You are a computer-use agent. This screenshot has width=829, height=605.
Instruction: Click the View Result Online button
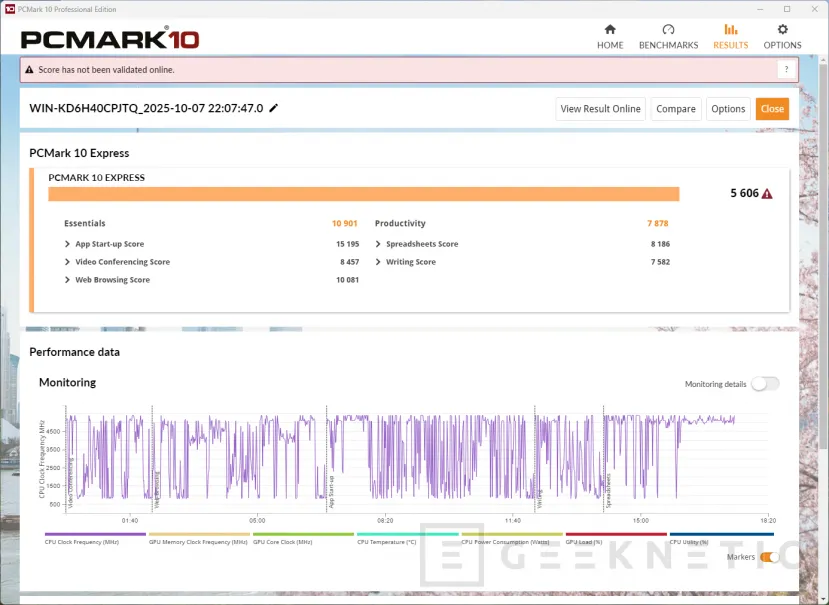tap(600, 109)
